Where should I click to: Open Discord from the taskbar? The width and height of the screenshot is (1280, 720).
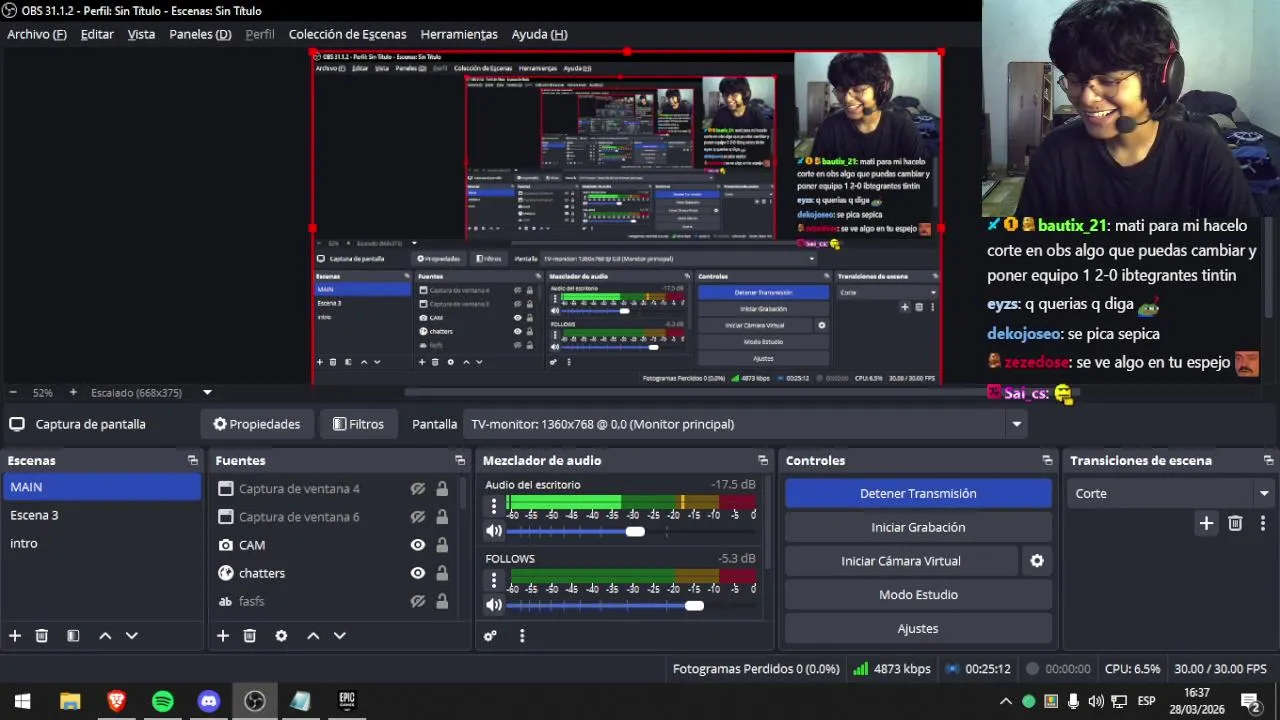pyautogui.click(x=208, y=701)
